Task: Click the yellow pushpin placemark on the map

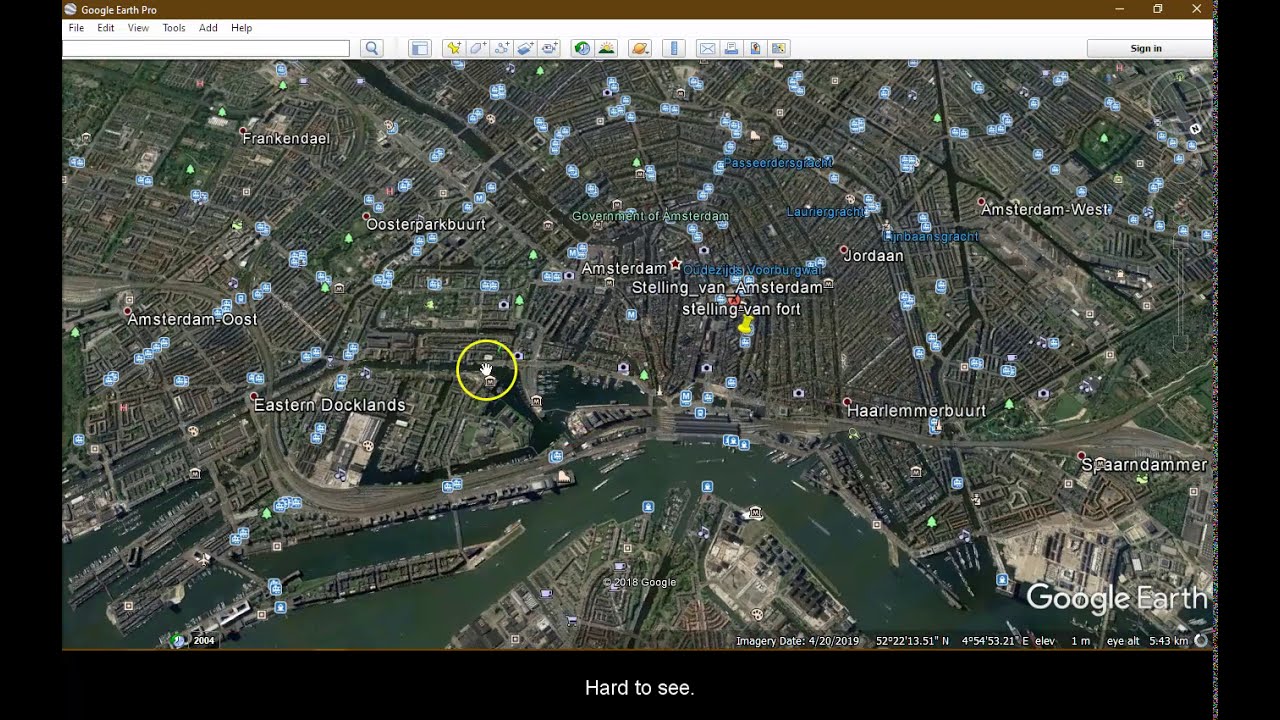Action: tap(745, 325)
